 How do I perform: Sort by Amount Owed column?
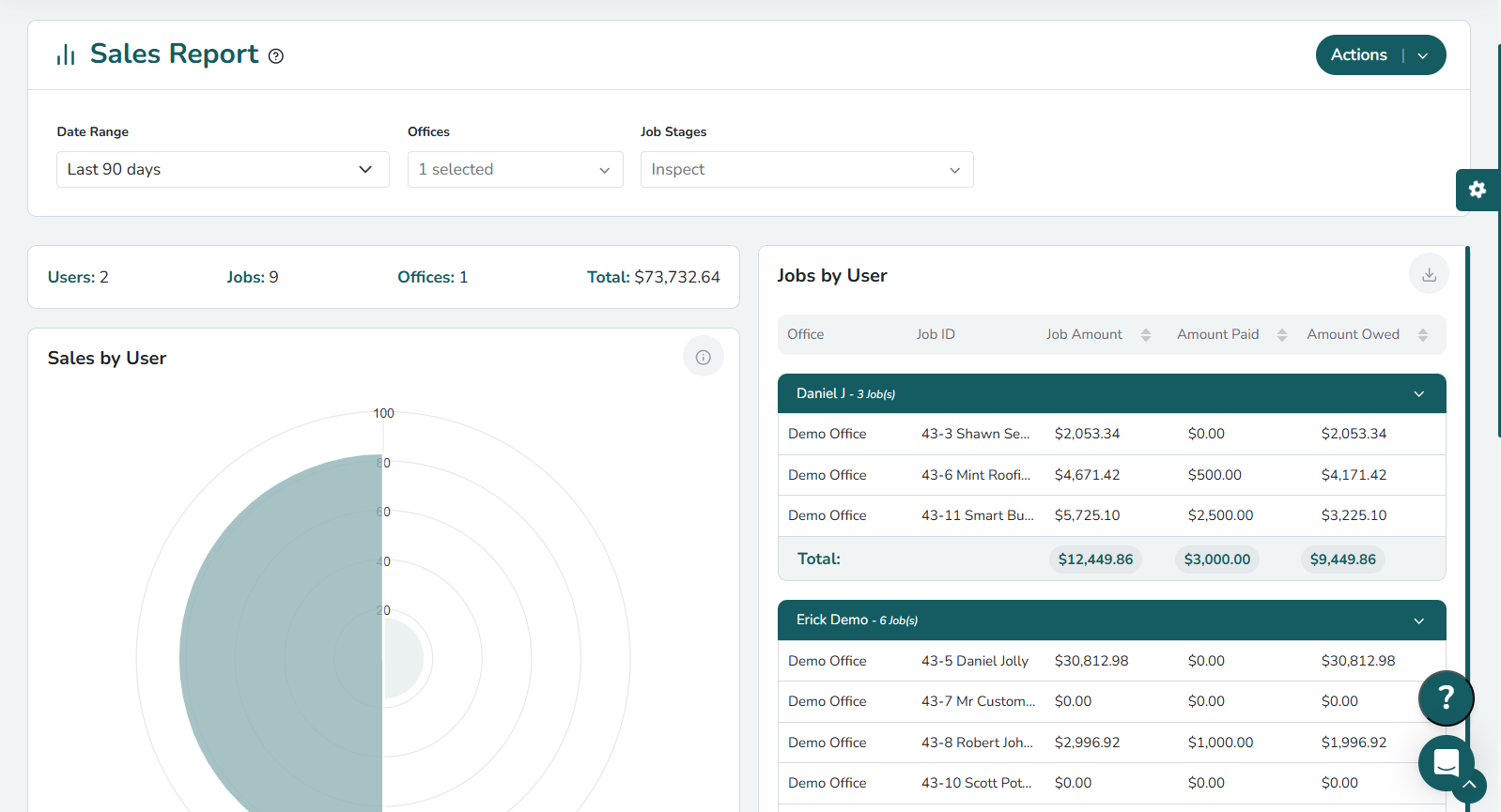coord(1422,335)
